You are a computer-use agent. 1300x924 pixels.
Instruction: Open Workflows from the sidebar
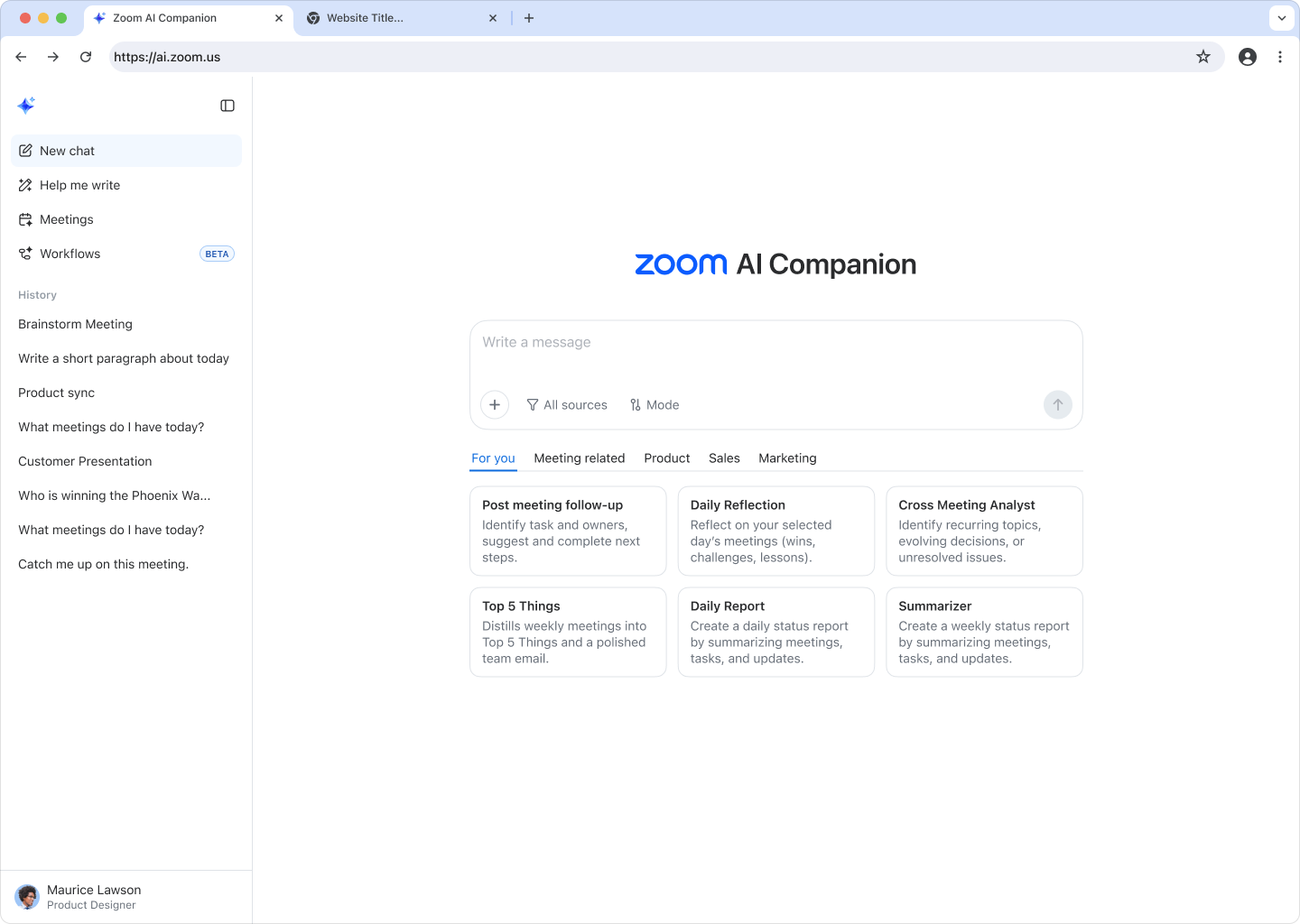click(x=70, y=254)
